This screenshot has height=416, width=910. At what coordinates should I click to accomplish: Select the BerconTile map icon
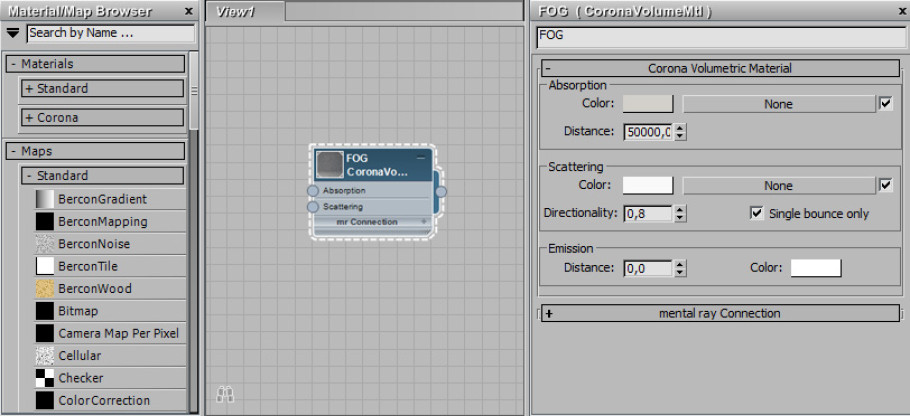click(x=45, y=266)
